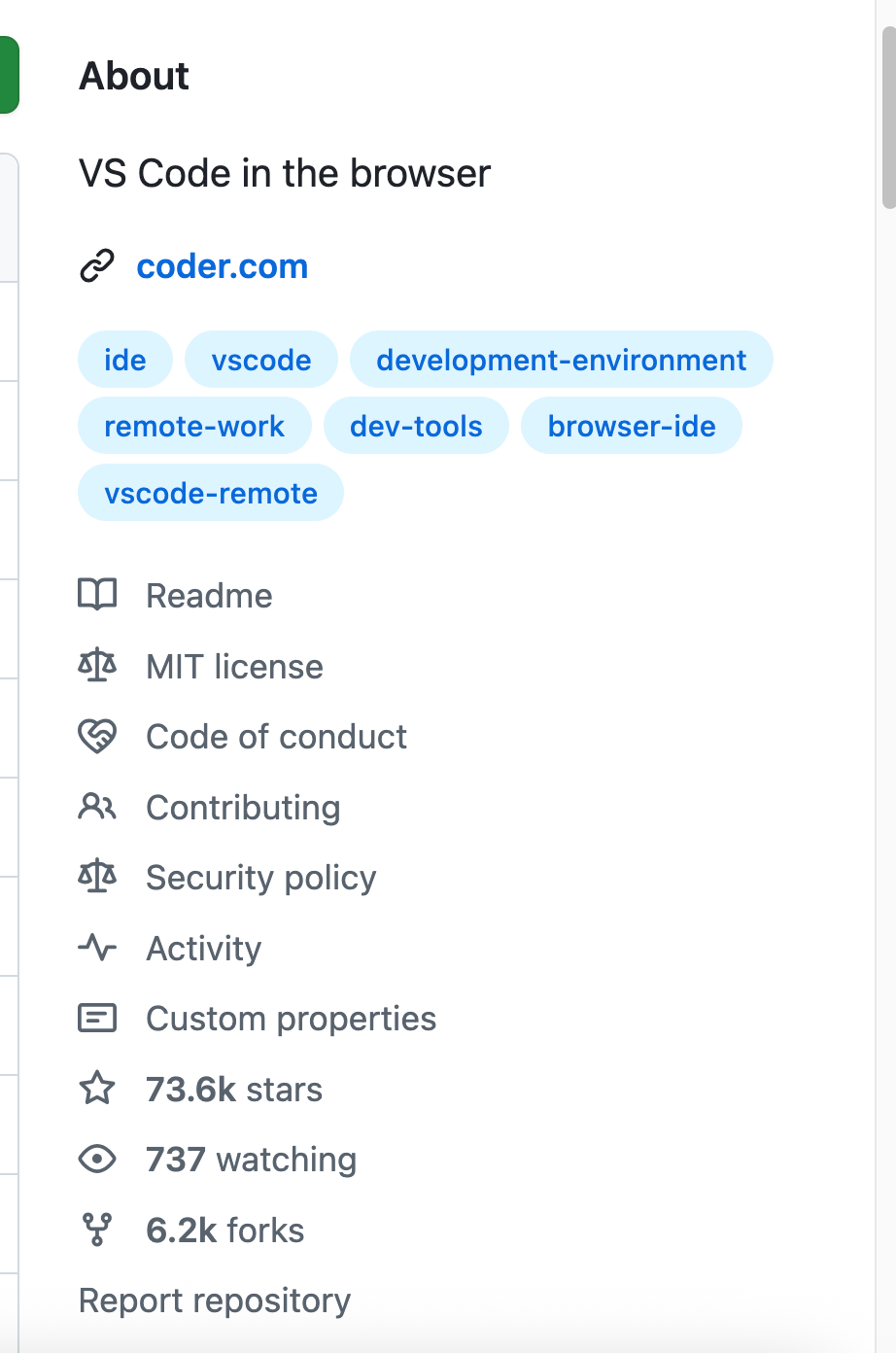The image size is (896, 1353).
Task: Click the link icon beside coder.com
Action: 96,265
